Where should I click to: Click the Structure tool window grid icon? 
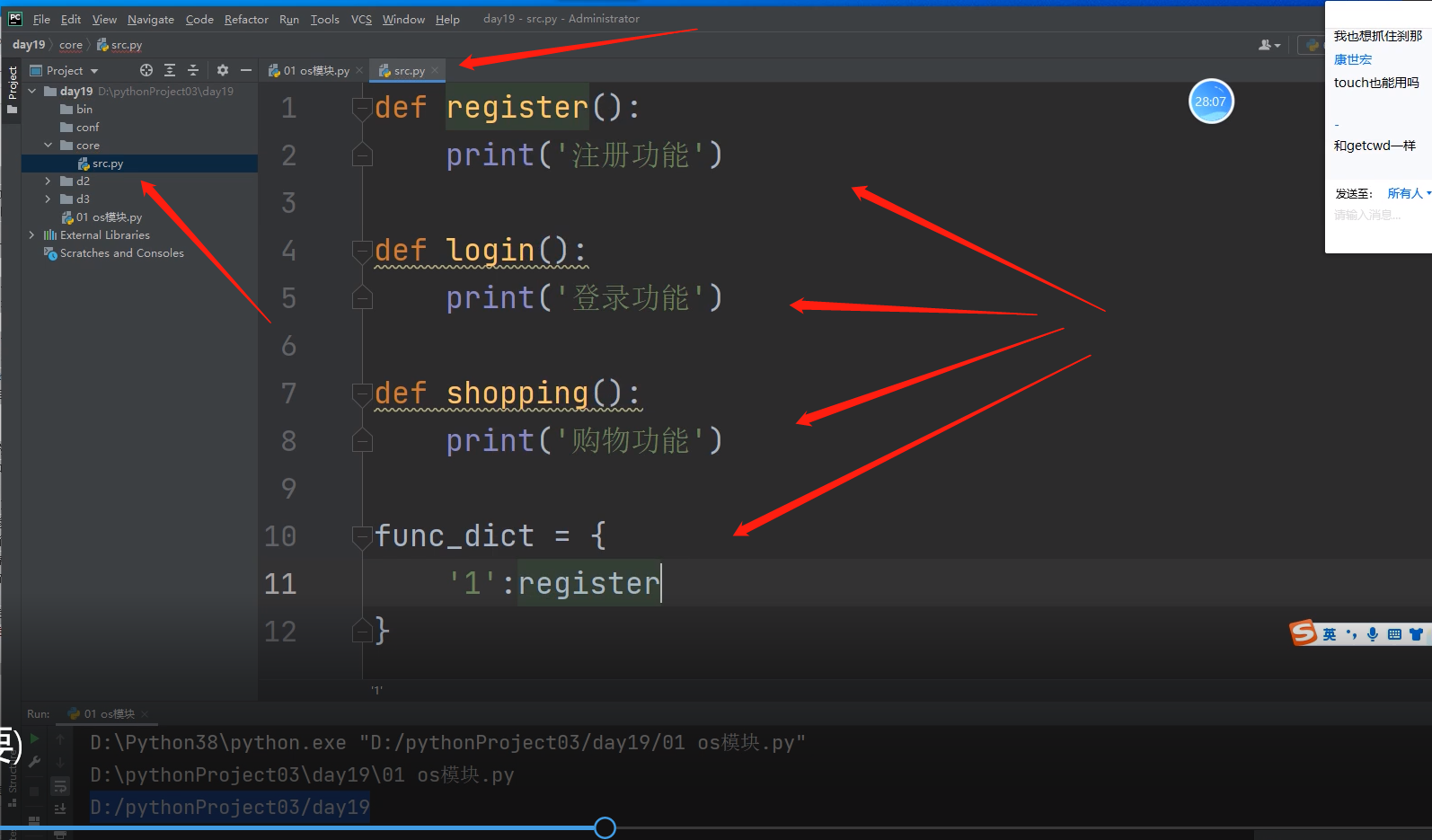tap(13, 802)
